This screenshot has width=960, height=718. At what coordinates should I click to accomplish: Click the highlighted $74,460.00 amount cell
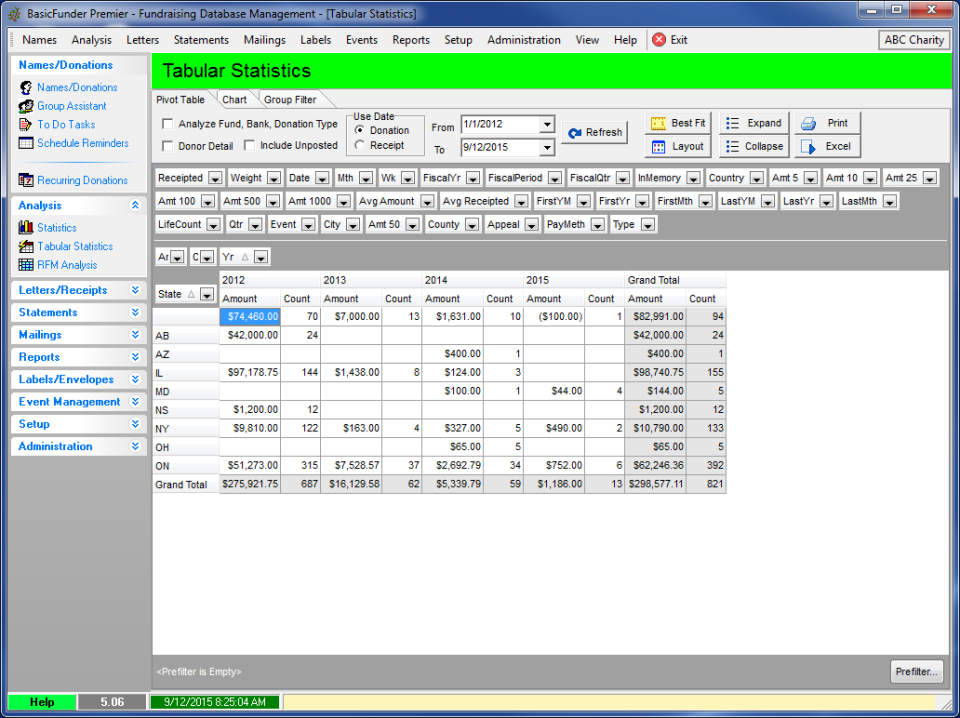(248, 316)
